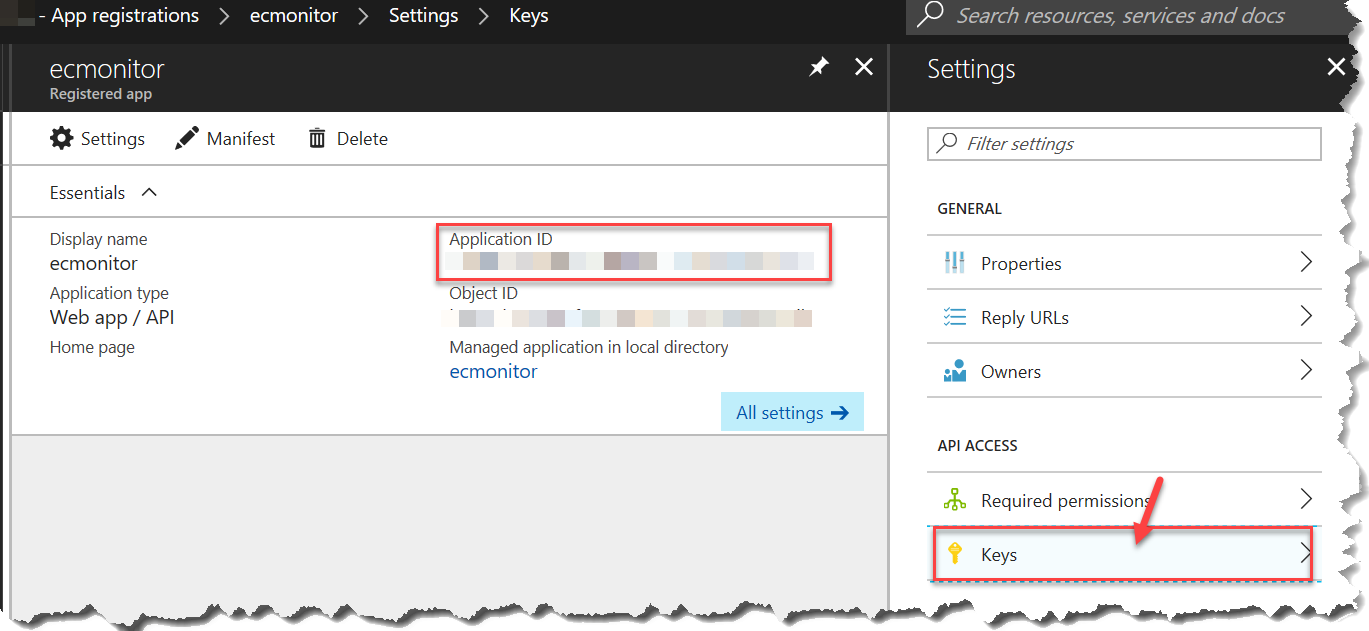Click the ecmonitor display name value

point(94,264)
